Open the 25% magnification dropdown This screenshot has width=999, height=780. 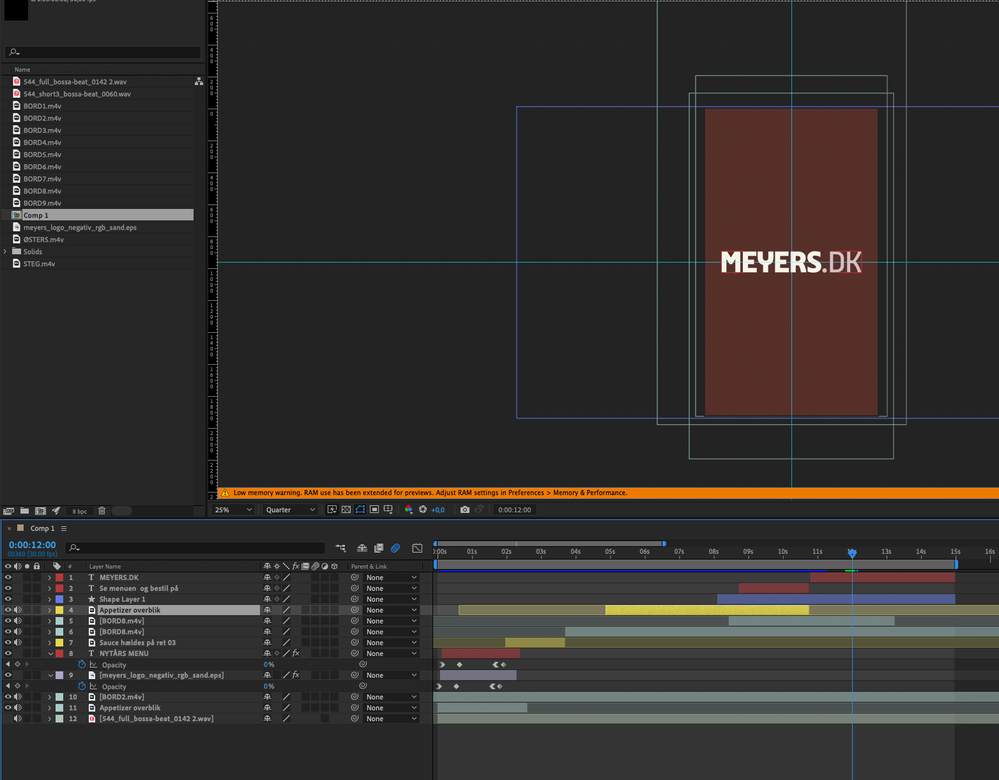(233, 510)
